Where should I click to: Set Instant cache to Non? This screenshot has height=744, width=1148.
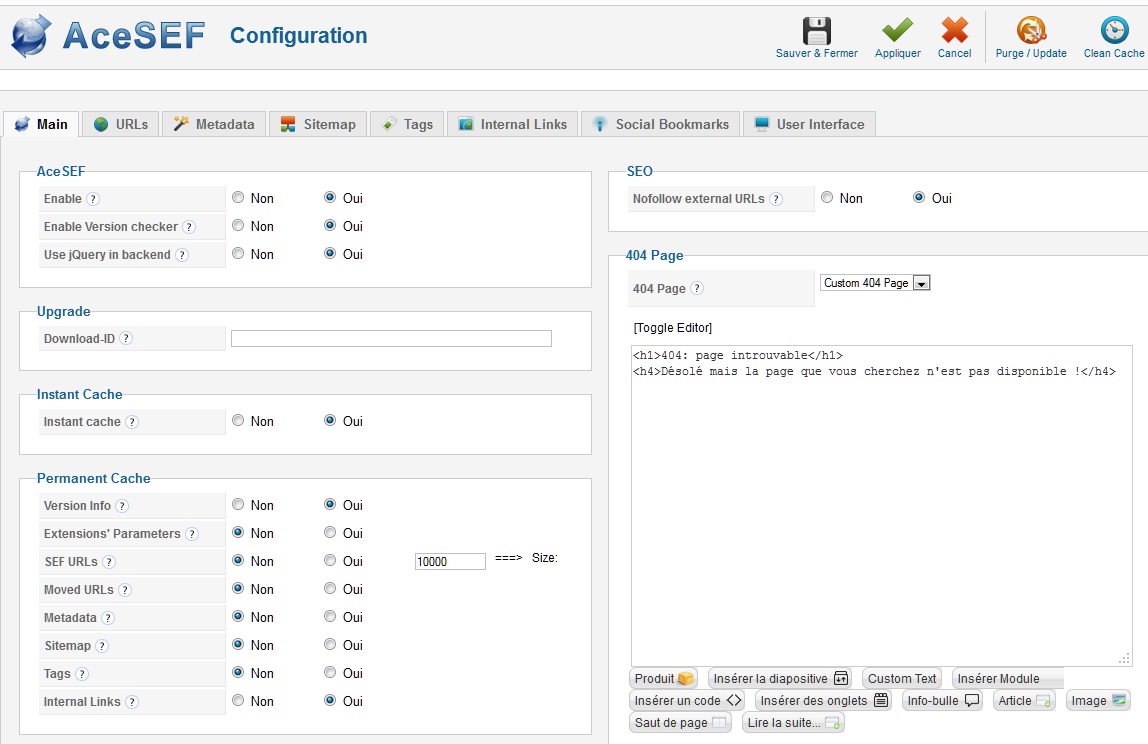click(x=238, y=421)
